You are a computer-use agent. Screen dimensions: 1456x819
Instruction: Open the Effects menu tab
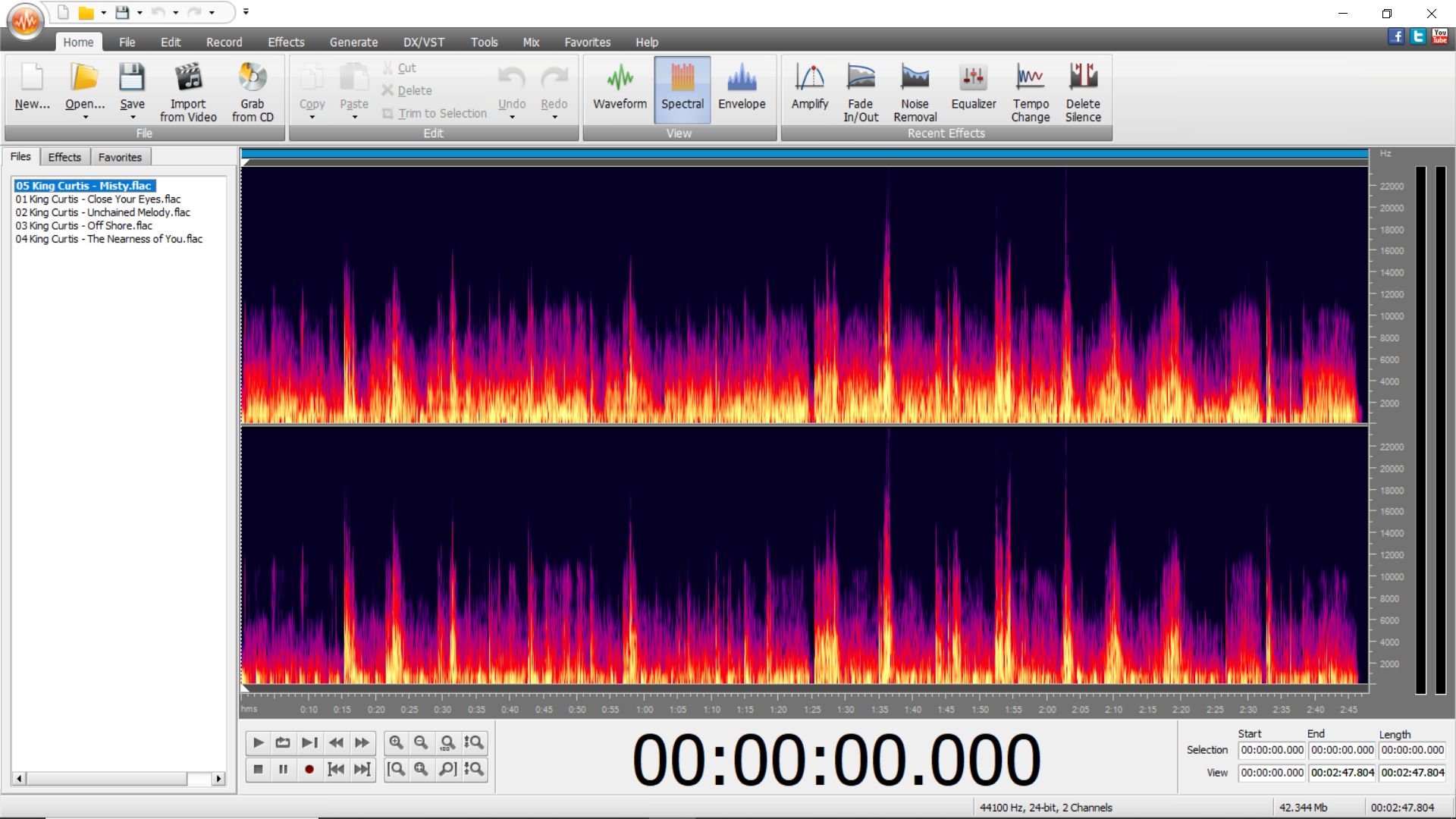pos(286,42)
